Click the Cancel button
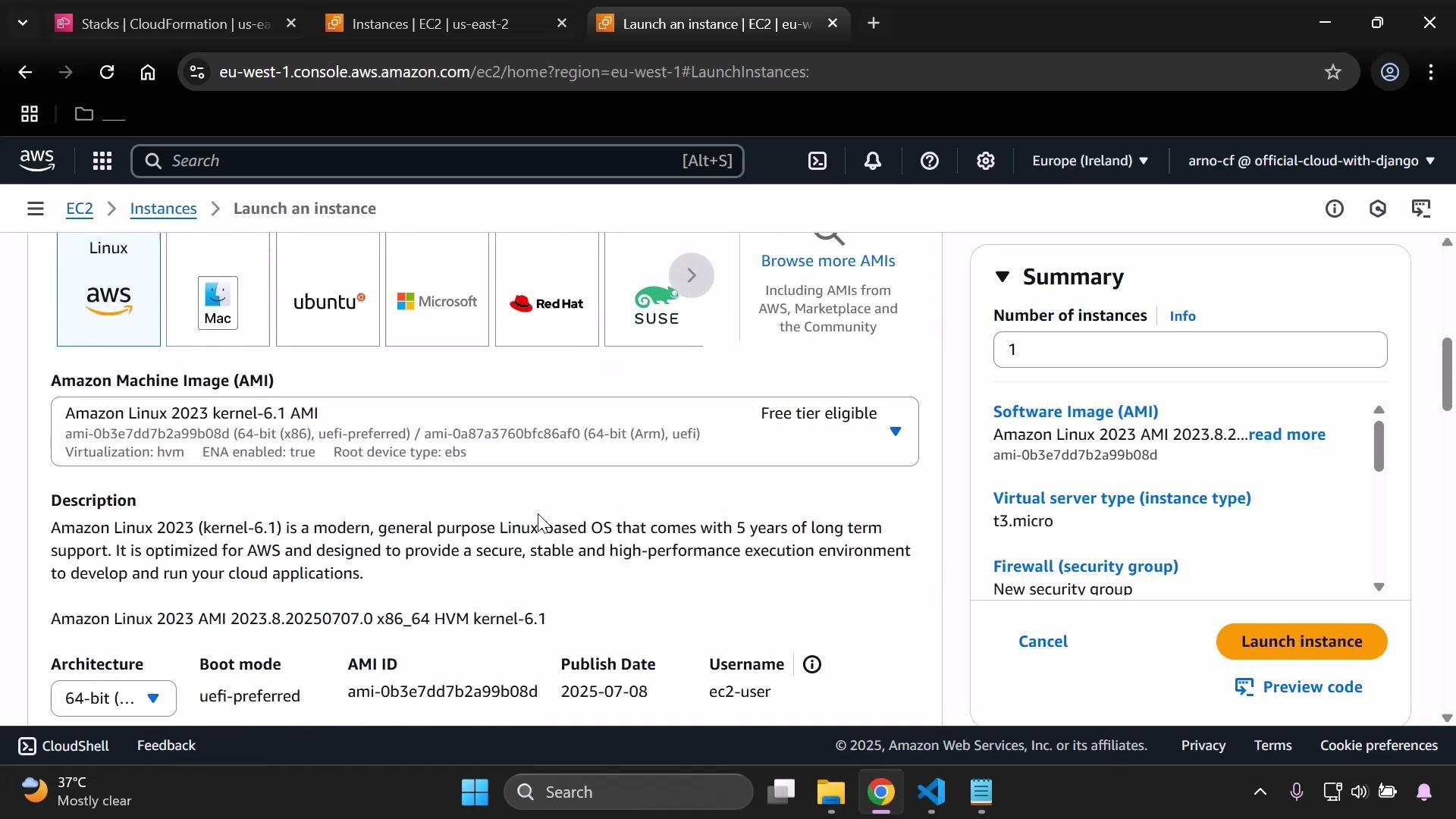 (1043, 642)
